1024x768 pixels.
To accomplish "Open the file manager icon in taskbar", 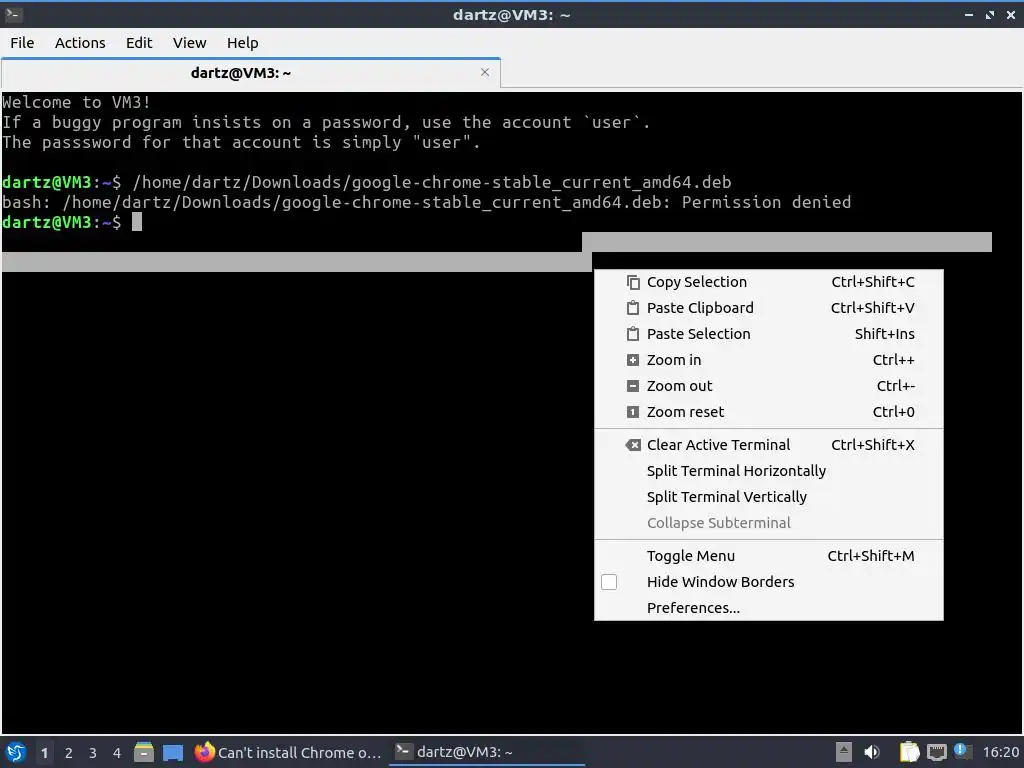I will click(x=144, y=752).
